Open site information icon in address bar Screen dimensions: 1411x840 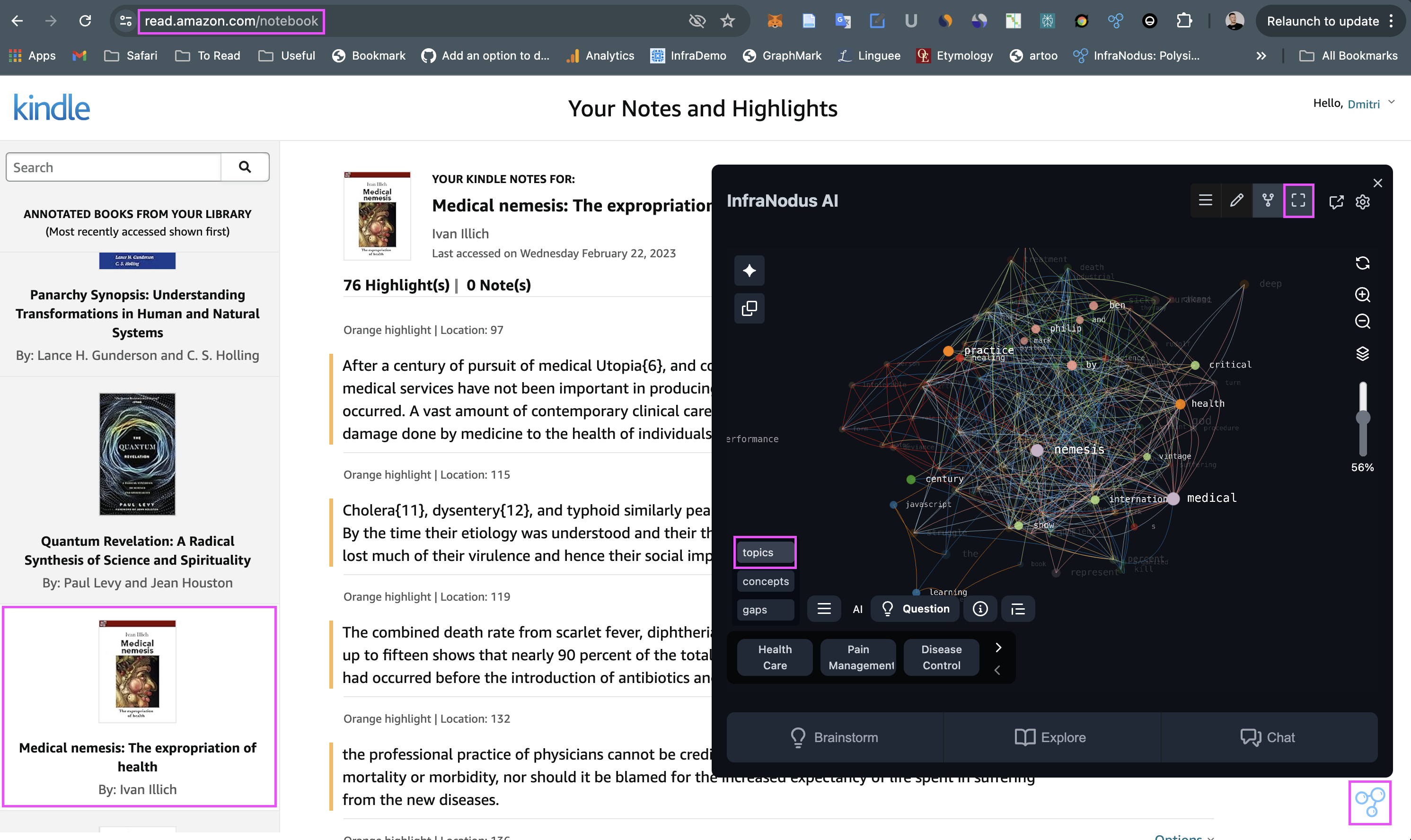[x=126, y=21]
